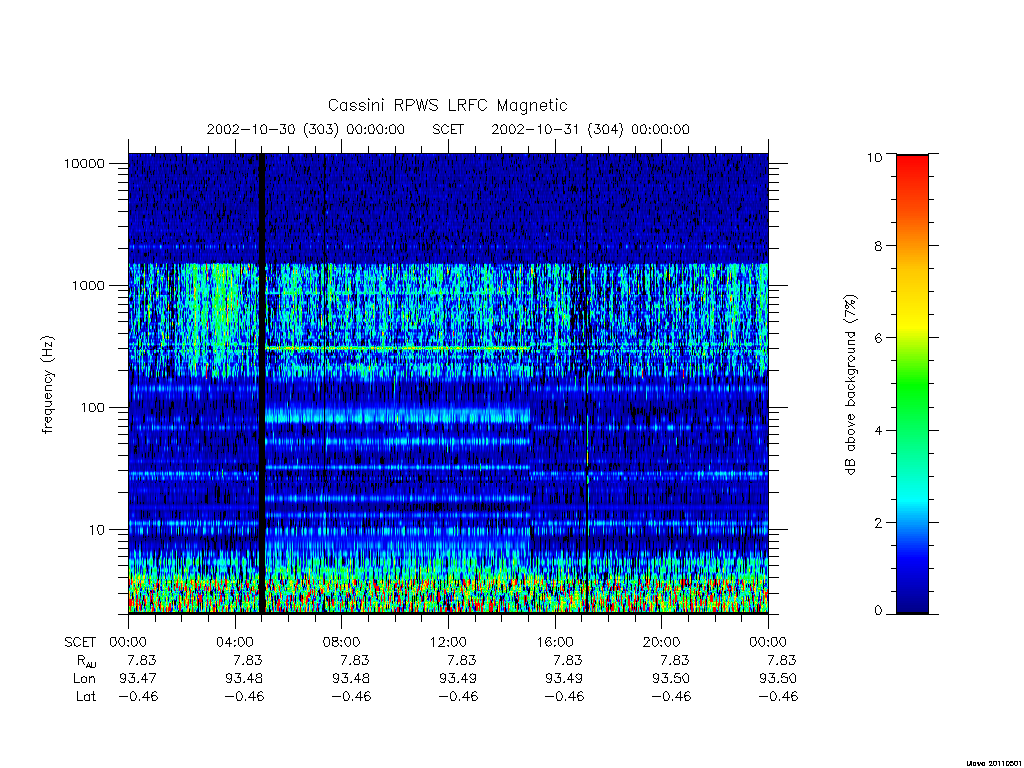1024x768 pixels.
Task: Click the frequency (Hz) axis label
Action: (x=48, y=385)
